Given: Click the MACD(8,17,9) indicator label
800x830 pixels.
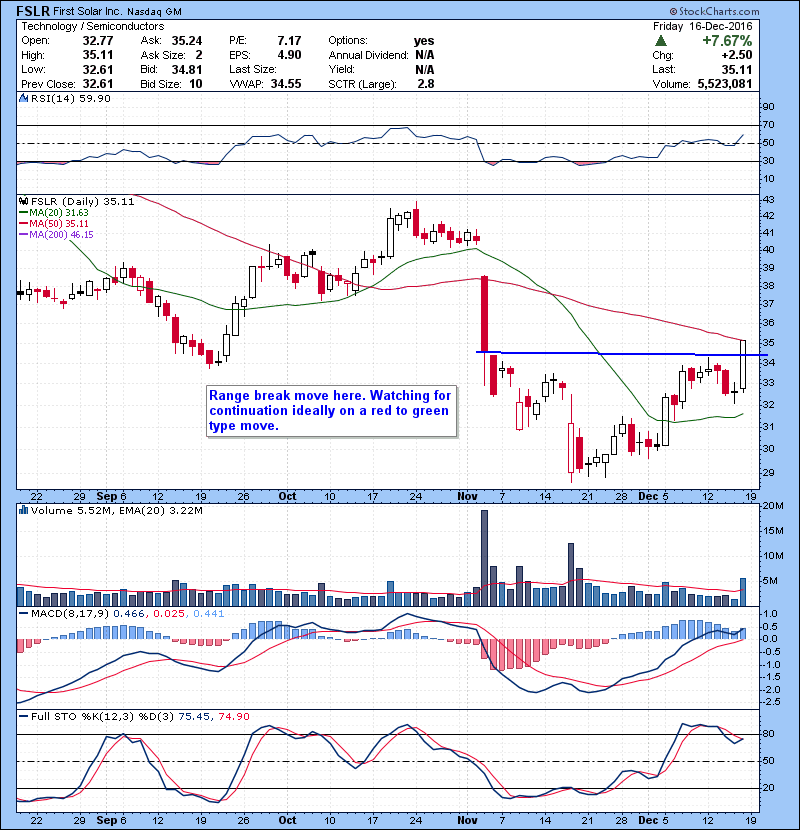Looking at the screenshot, I should tap(70, 614).
